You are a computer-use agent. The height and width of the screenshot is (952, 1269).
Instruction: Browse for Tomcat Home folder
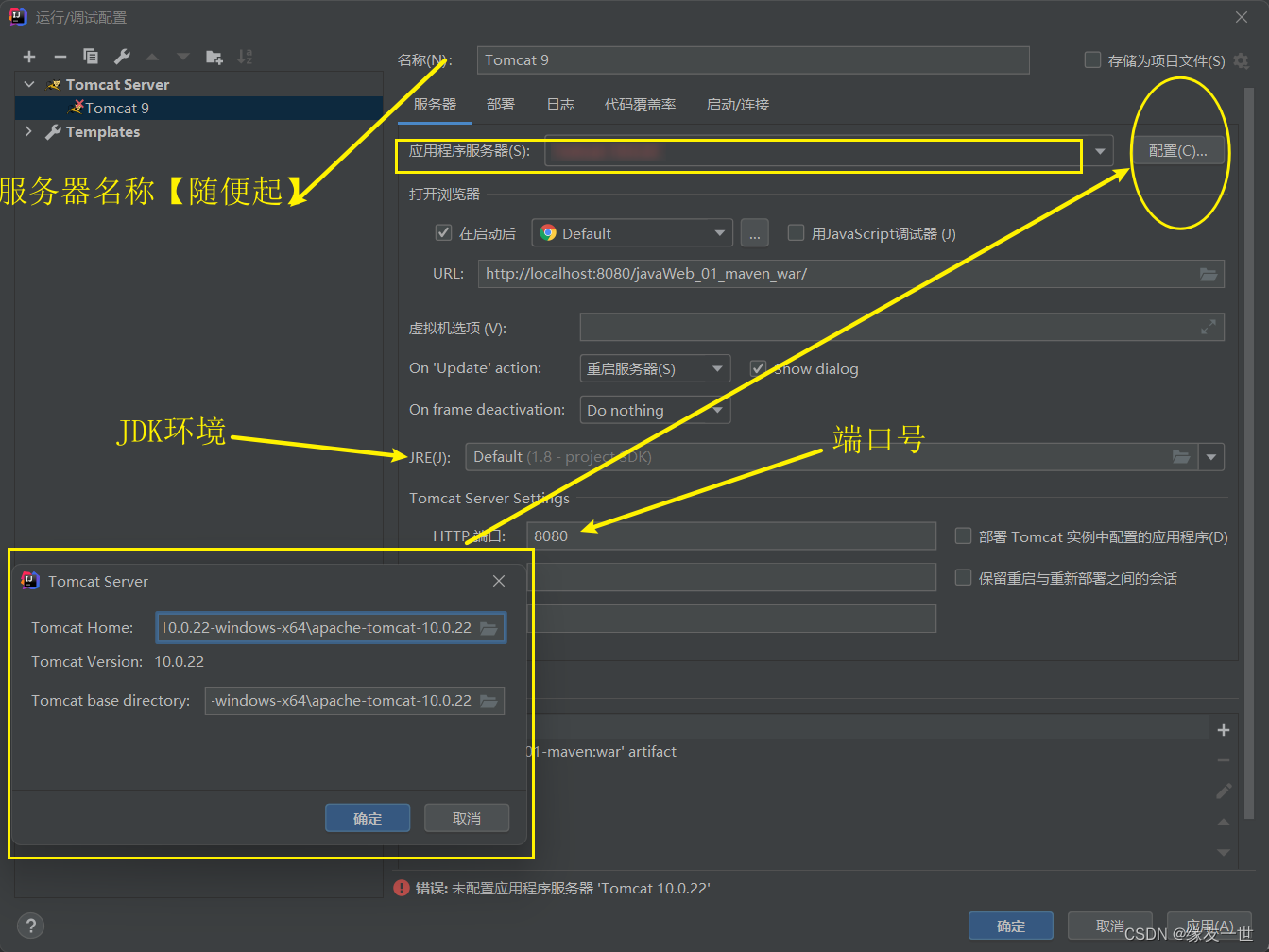click(489, 628)
